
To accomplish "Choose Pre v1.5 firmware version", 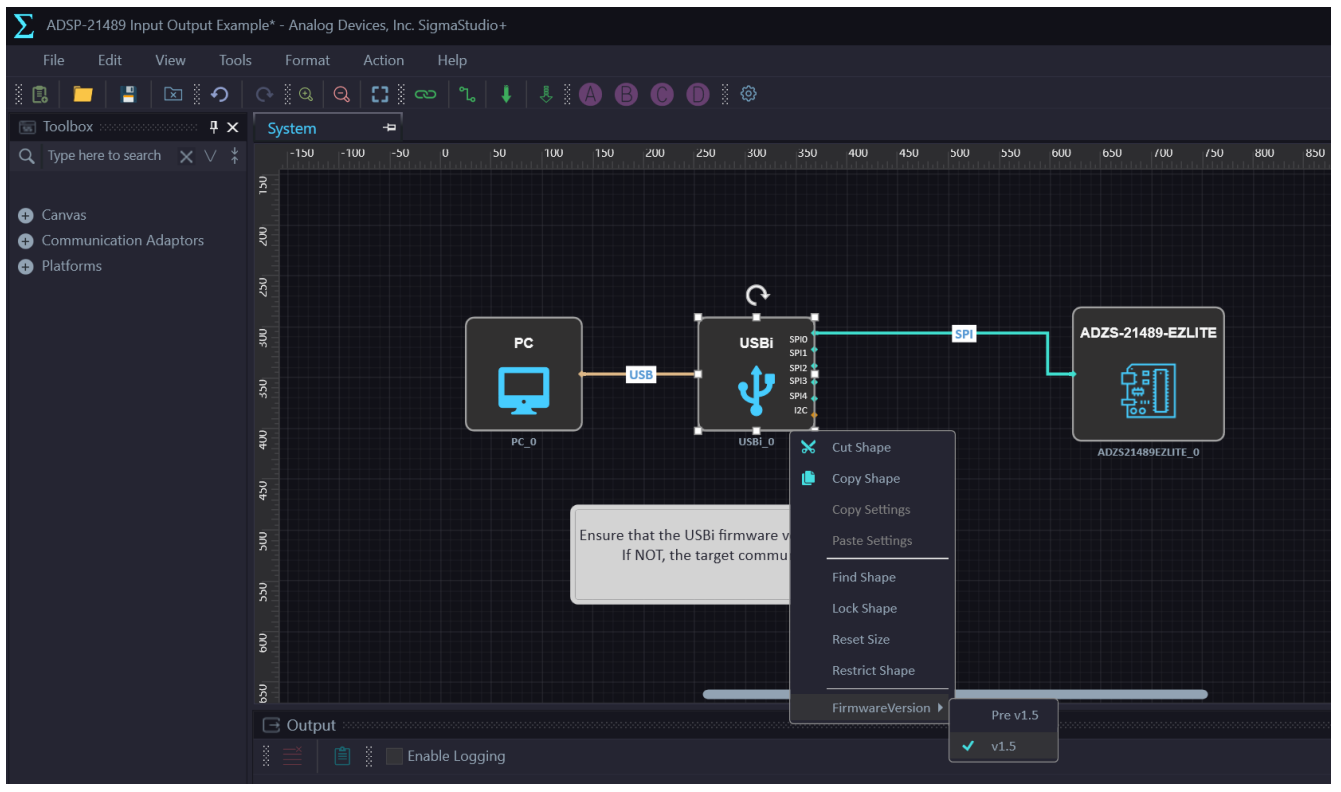I will (1003, 715).
